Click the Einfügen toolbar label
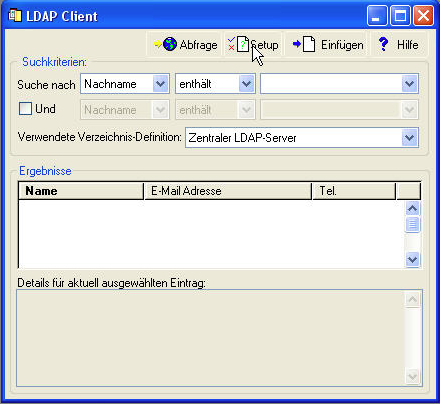This screenshot has width=440, height=404. [342, 45]
